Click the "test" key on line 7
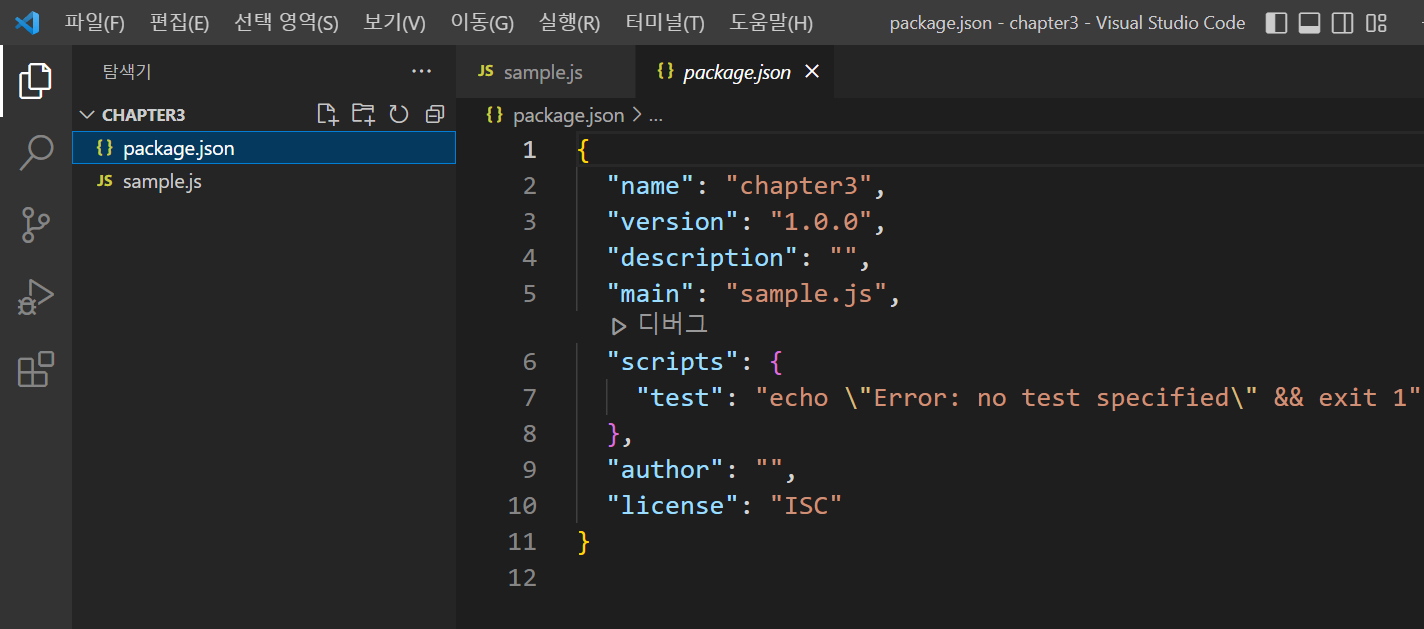This screenshot has width=1424, height=629. (680, 397)
